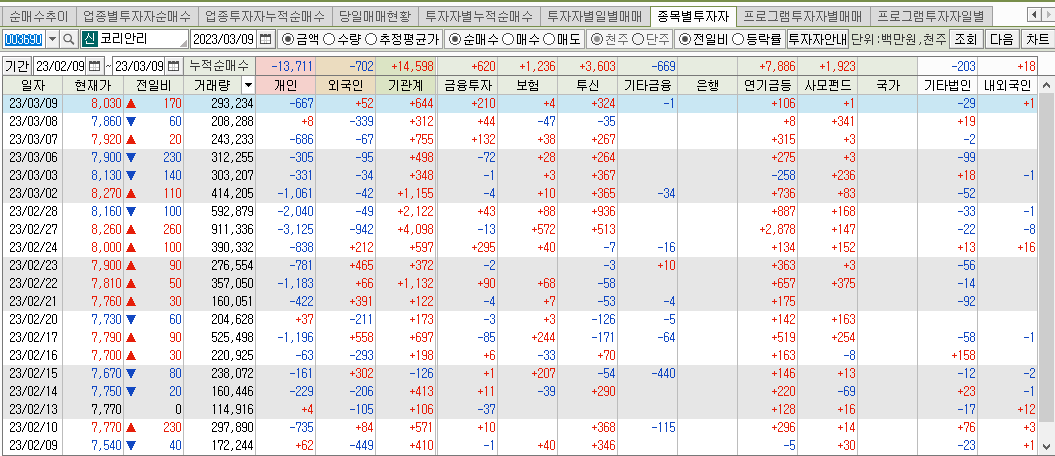Click the 일자 column header
This screenshot has width=1055, height=456.
[32, 86]
